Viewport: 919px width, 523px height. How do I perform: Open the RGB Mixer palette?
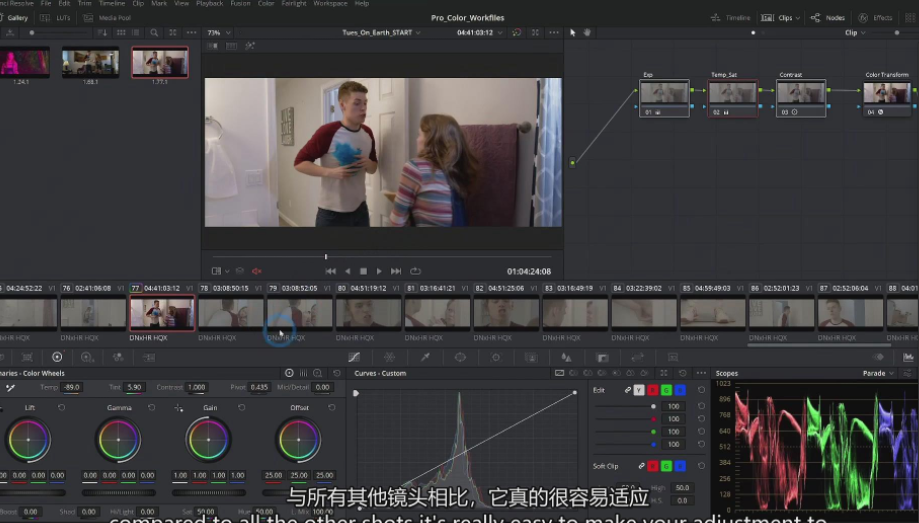(x=118, y=357)
